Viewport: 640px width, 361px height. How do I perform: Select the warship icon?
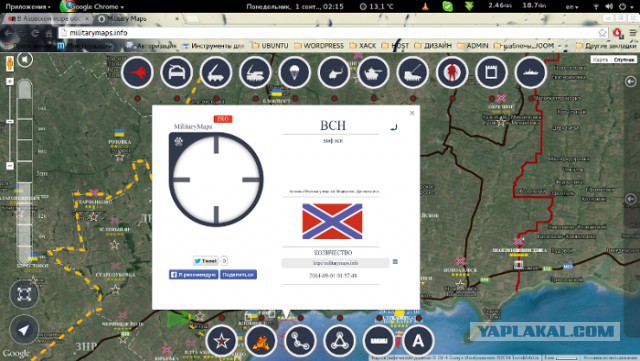coord(531,73)
